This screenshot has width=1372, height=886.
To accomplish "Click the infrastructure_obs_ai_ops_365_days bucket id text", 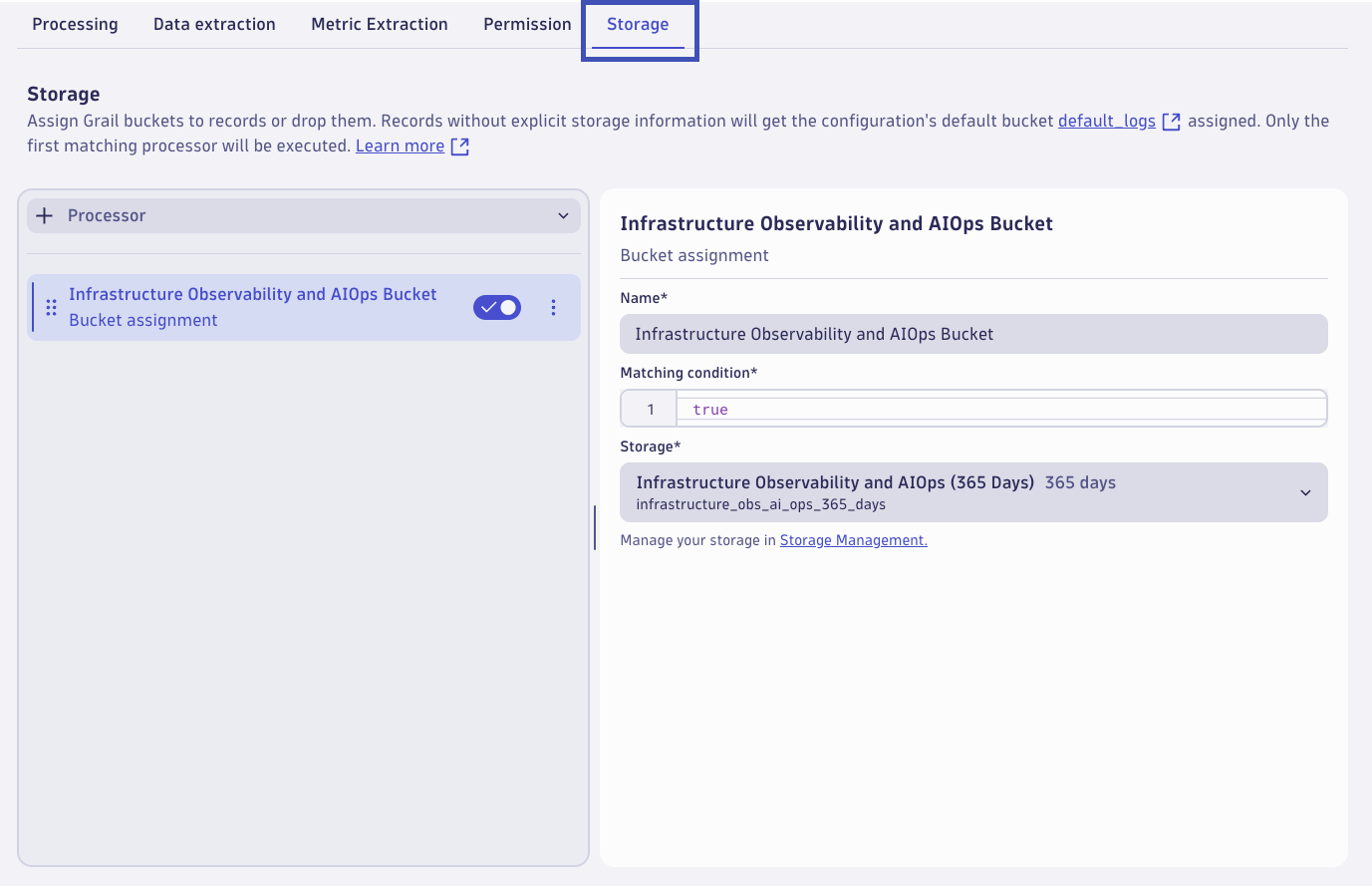I will 761,504.
